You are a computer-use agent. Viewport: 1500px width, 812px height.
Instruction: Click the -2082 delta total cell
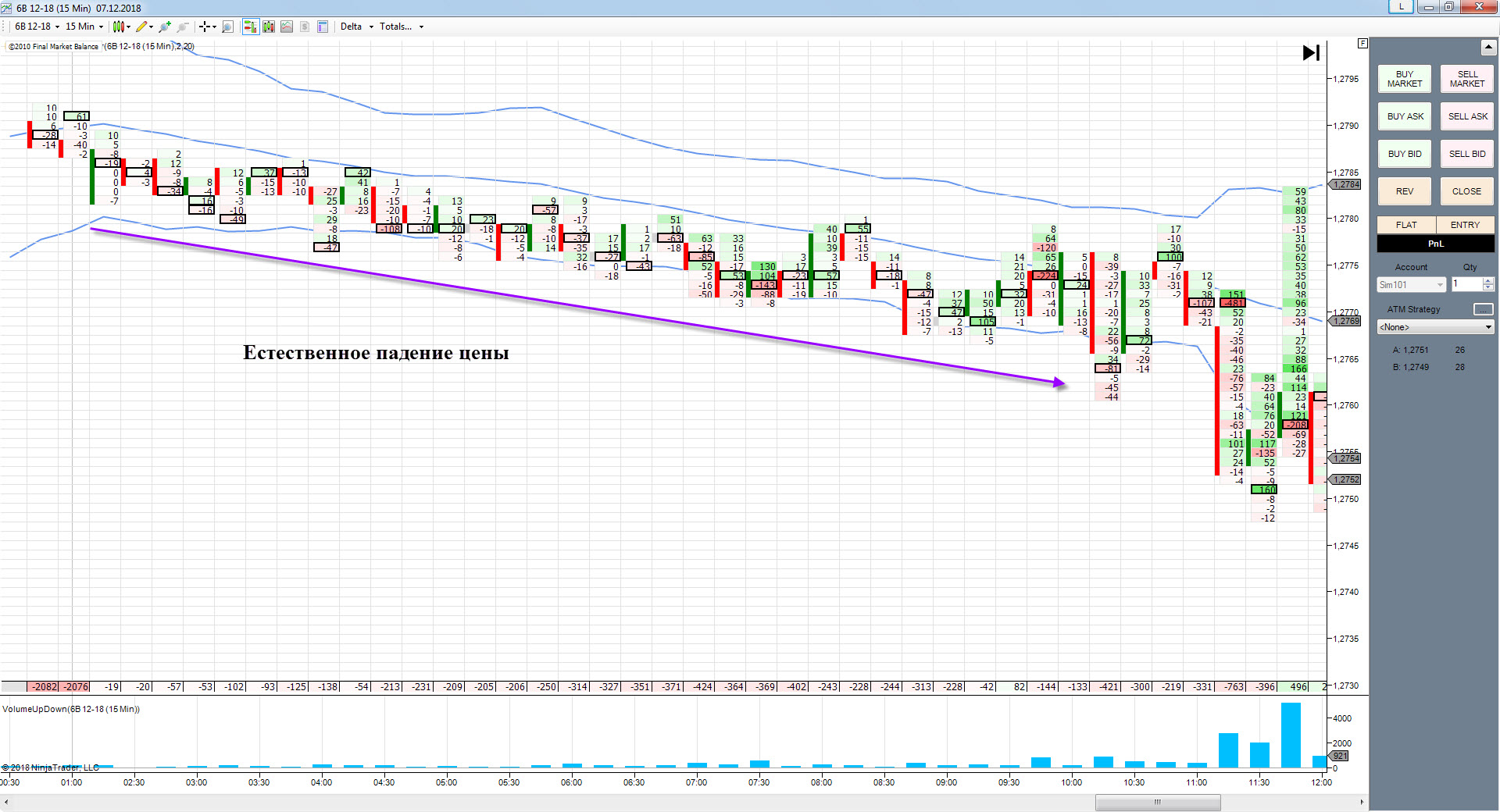pos(43,687)
